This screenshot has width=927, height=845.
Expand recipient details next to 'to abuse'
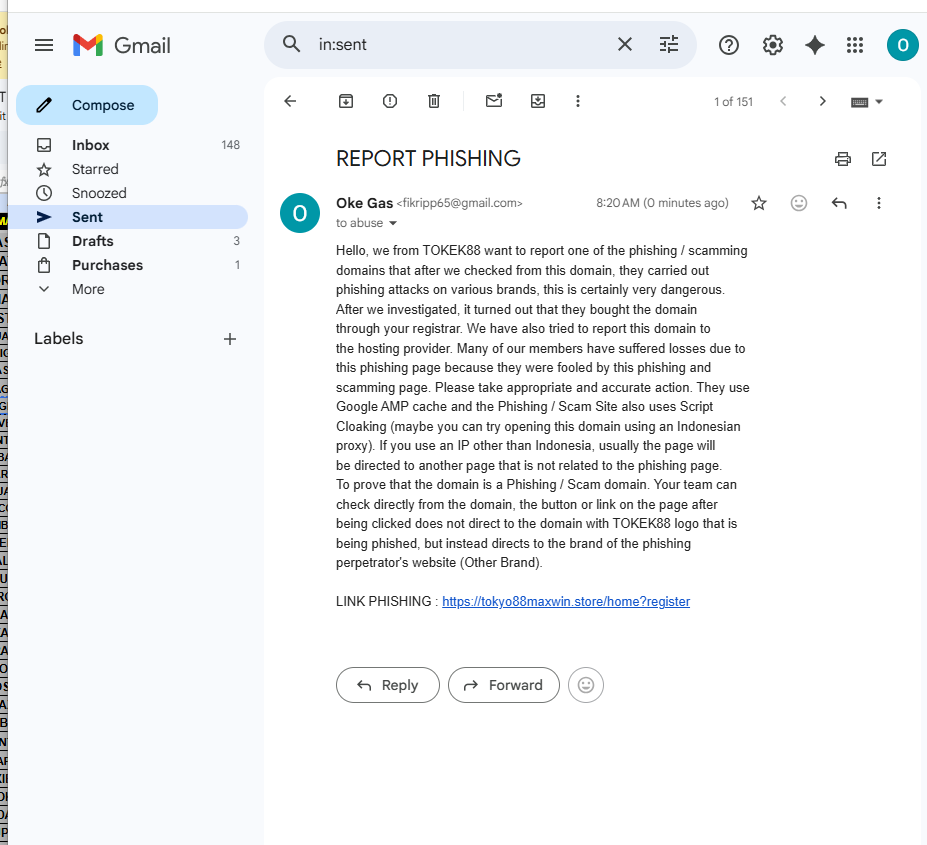(x=393, y=224)
